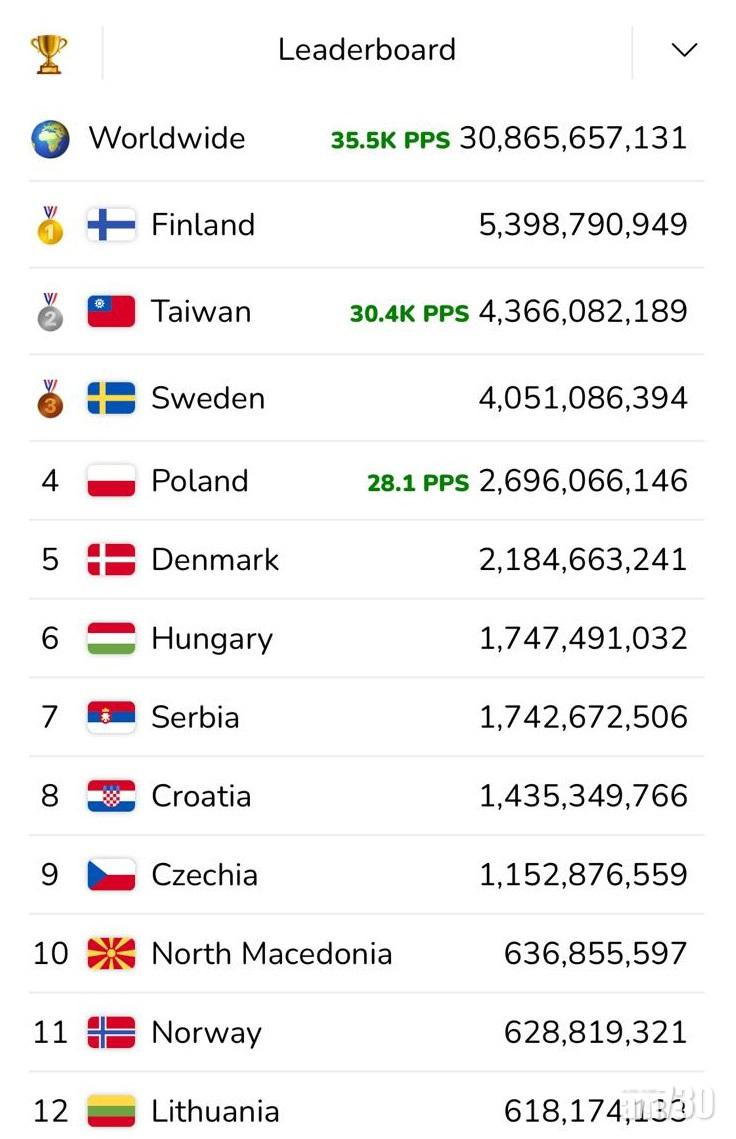Click the Serbia flag icon

[111, 717]
